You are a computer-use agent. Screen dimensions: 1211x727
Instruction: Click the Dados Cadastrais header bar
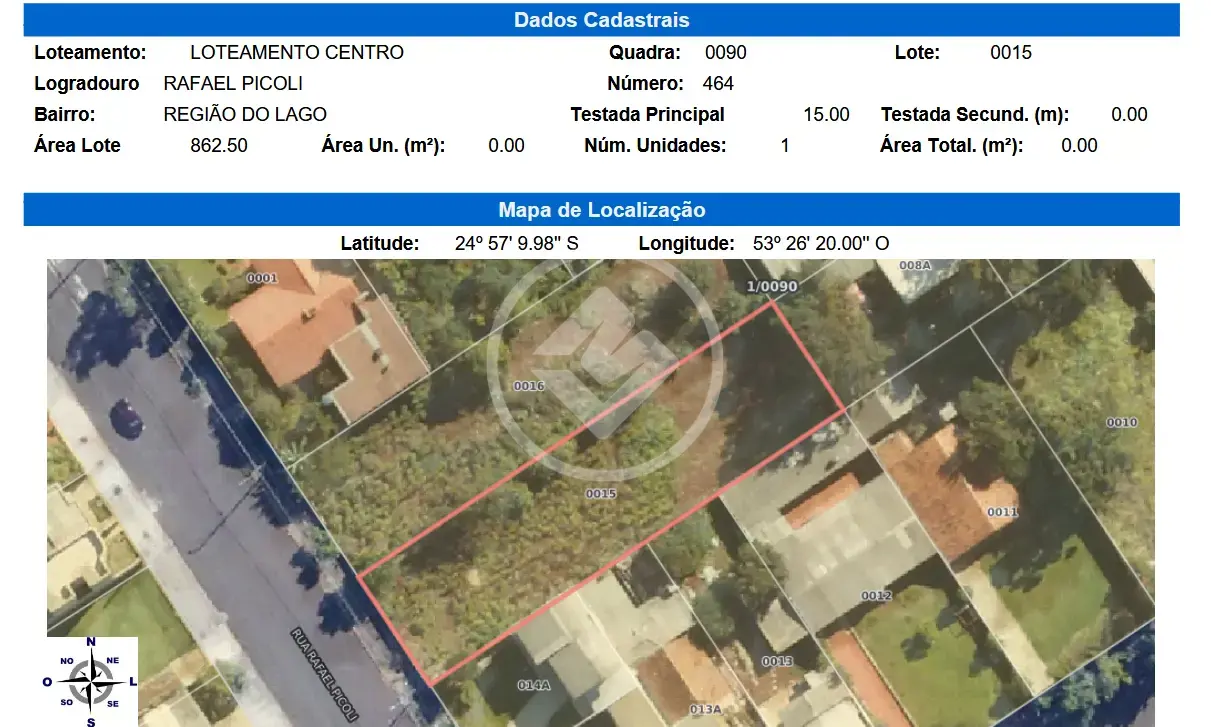[601, 20]
